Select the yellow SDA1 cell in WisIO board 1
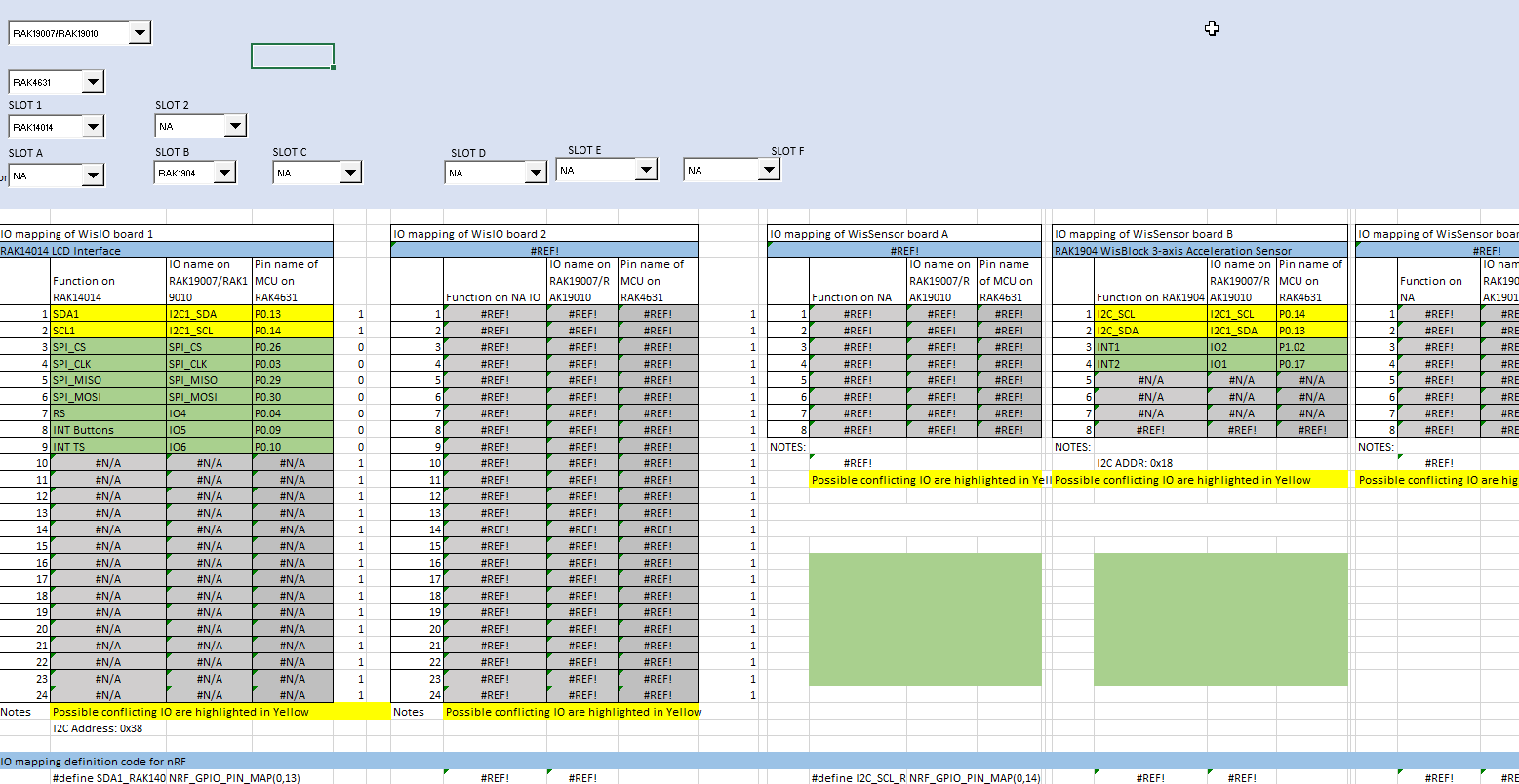The height and width of the screenshot is (784, 1519). coord(107,314)
